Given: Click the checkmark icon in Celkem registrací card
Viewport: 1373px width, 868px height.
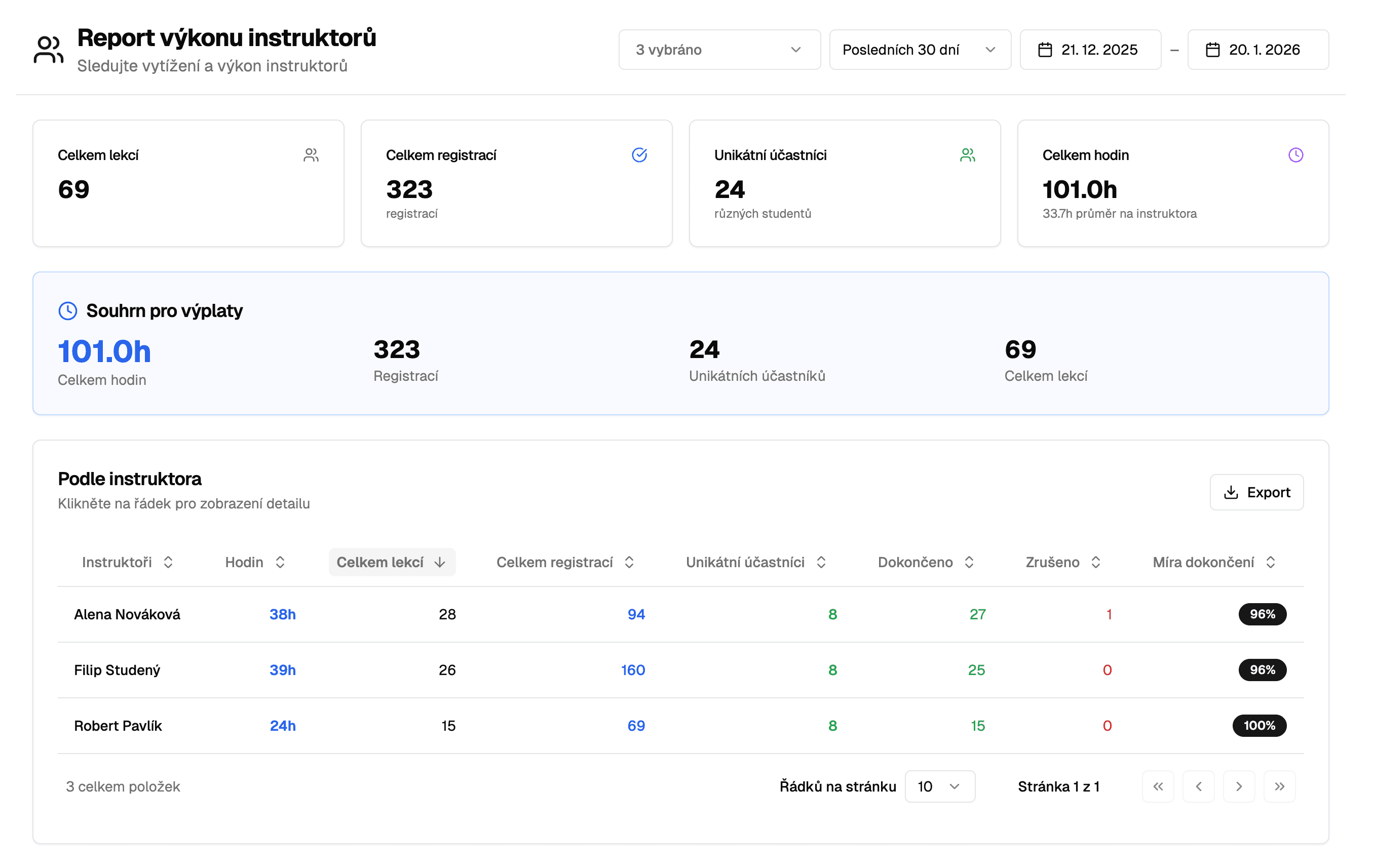Looking at the screenshot, I should pyautogui.click(x=639, y=155).
